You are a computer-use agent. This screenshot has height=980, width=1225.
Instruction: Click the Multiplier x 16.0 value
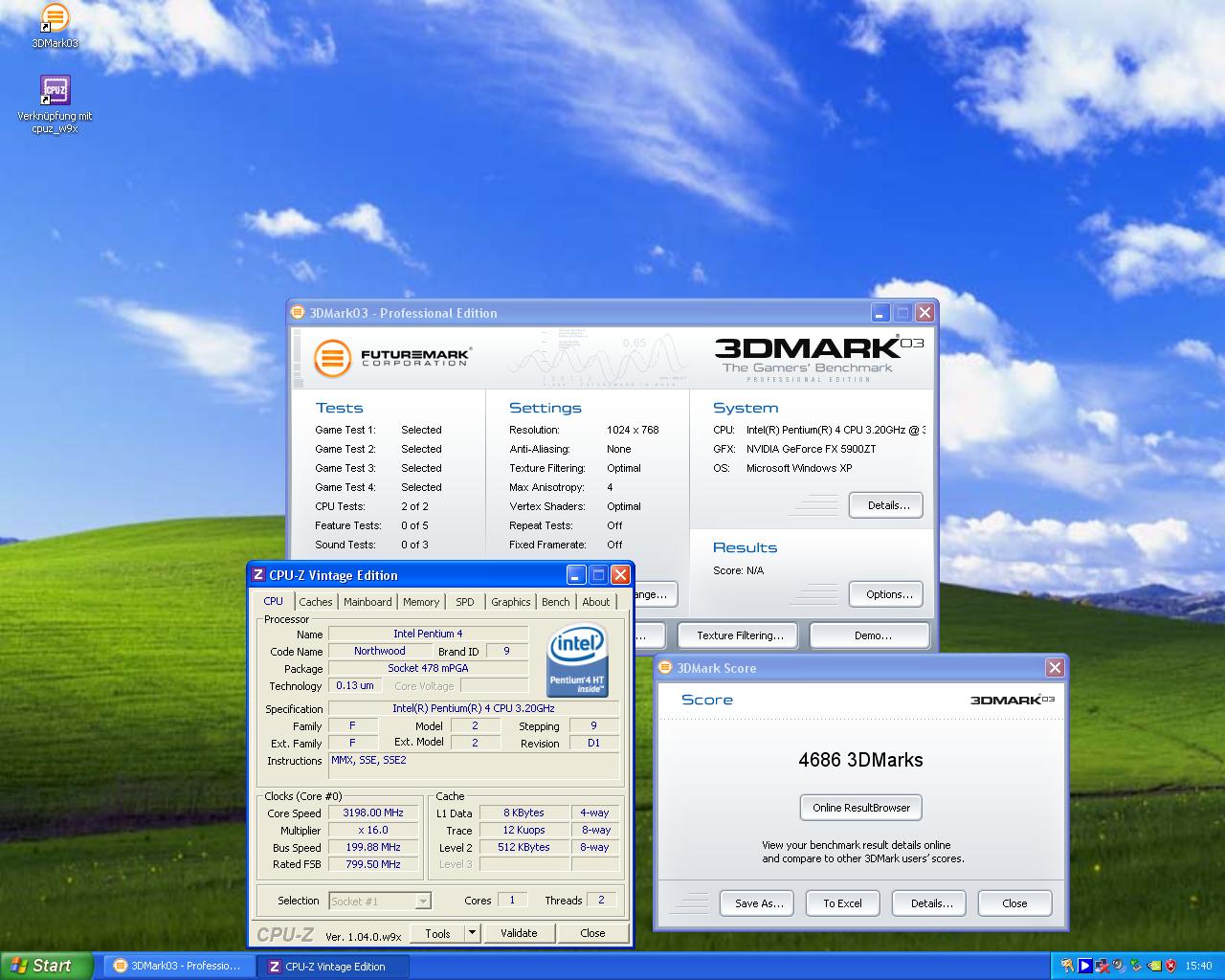click(x=373, y=830)
